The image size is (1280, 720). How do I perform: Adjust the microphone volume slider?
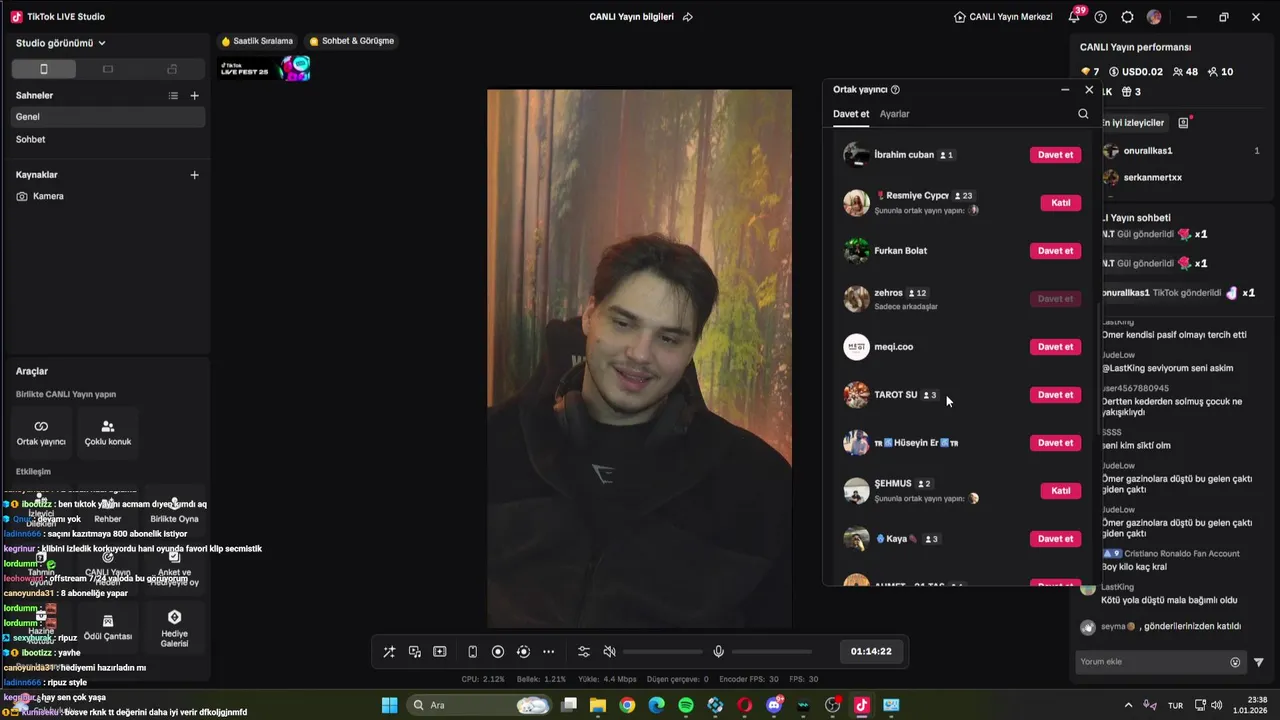click(772, 652)
